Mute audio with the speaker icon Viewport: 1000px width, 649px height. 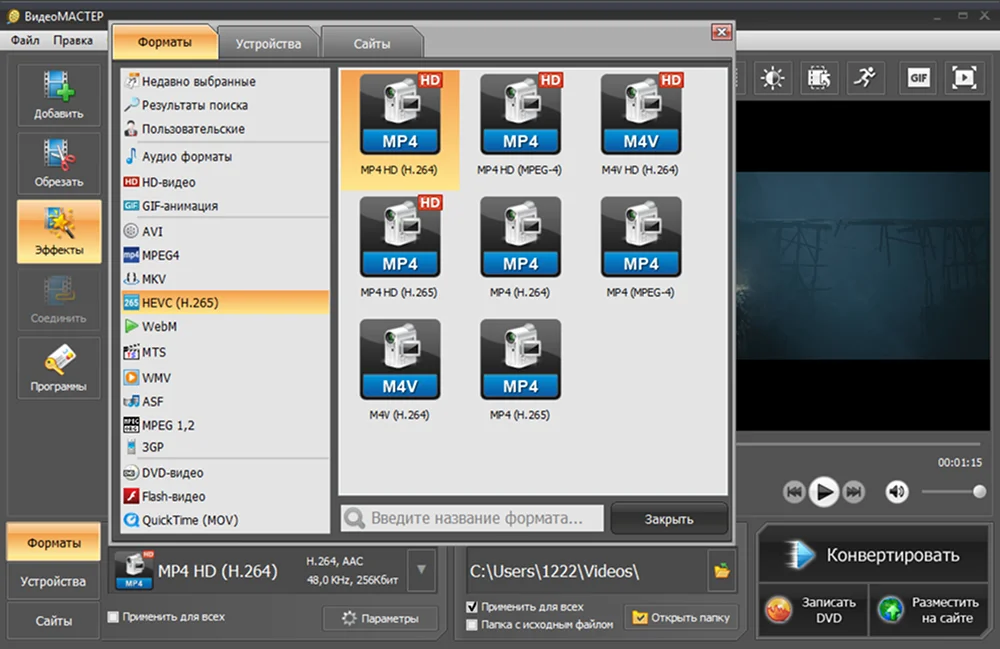[x=897, y=491]
